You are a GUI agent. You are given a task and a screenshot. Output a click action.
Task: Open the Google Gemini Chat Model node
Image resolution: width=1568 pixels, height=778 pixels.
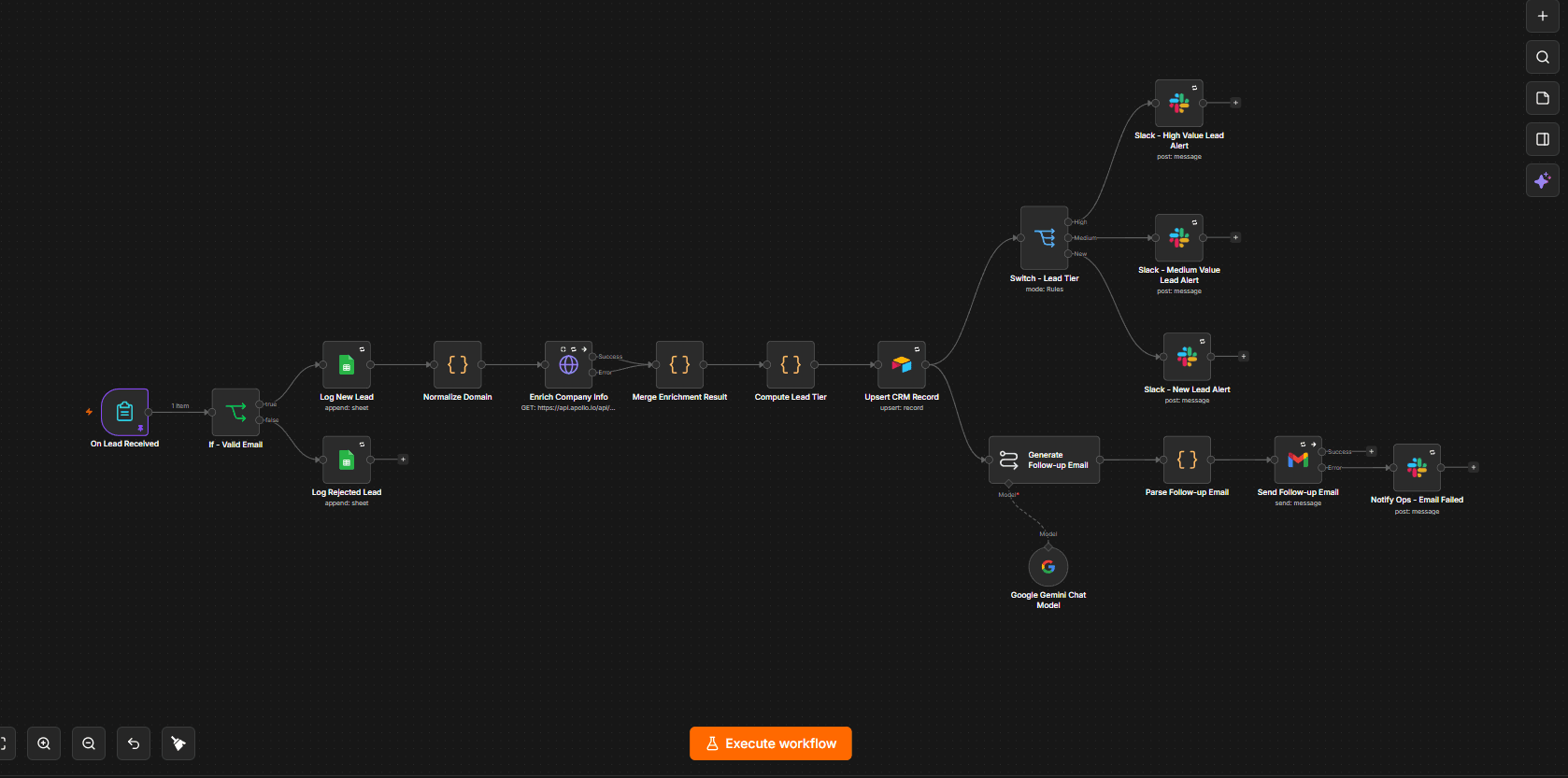tap(1048, 567)
